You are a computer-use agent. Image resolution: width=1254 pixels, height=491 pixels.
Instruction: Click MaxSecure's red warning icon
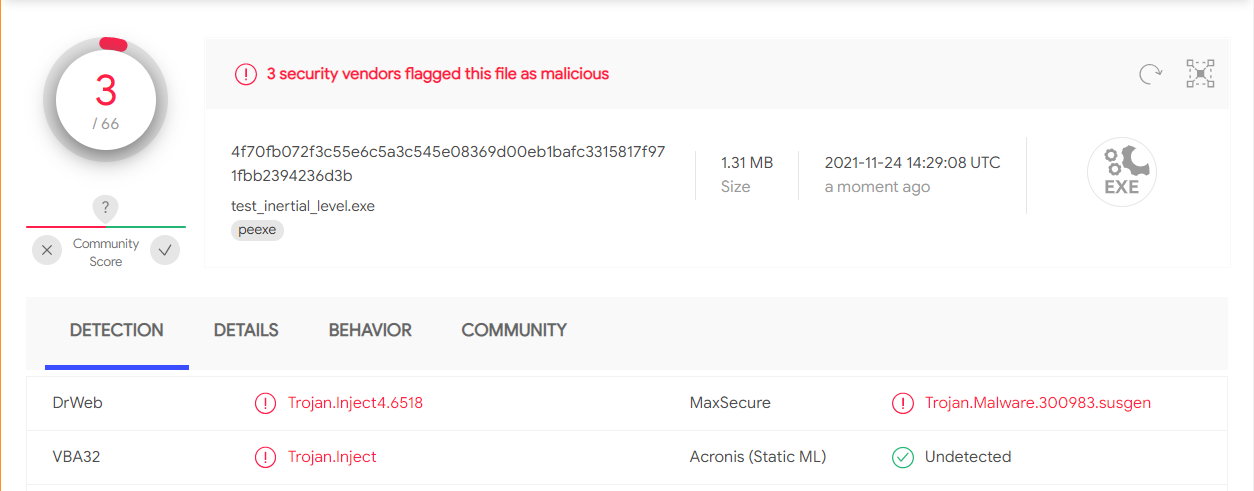pos(903,403)
